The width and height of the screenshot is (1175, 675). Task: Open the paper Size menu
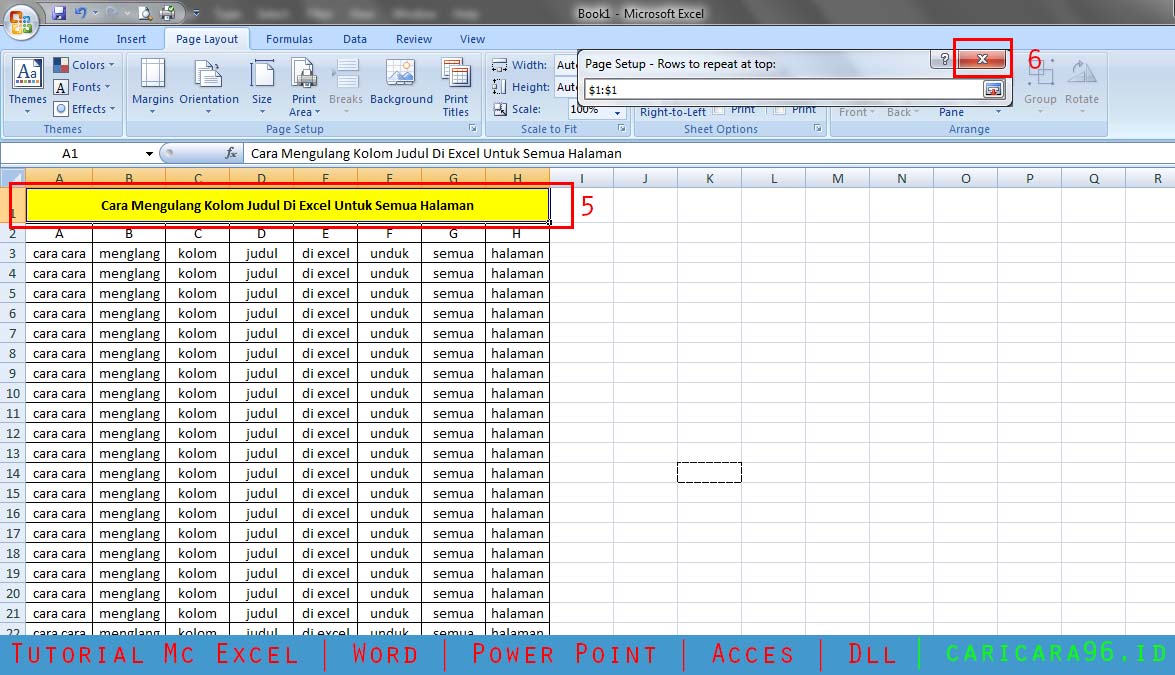pos(262,85)
